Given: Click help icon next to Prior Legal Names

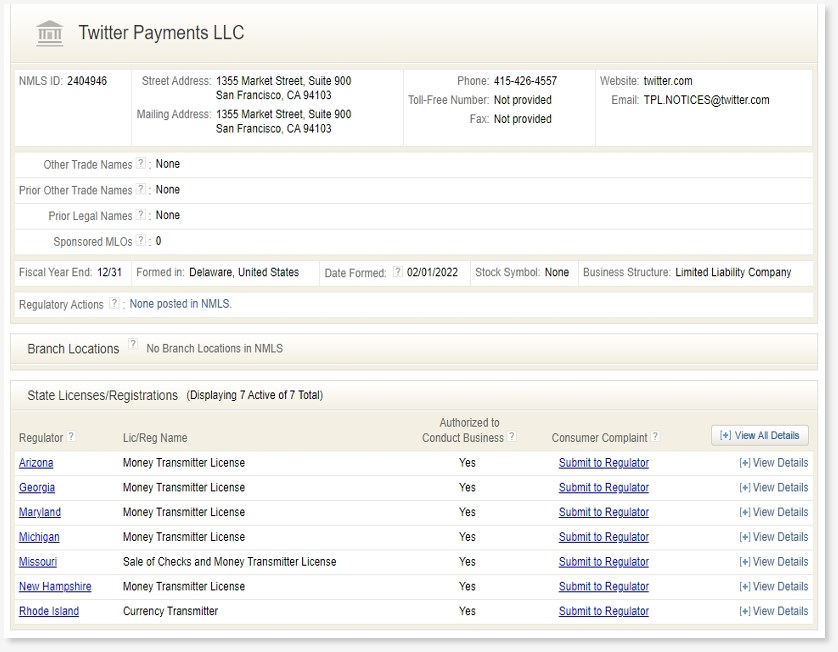Looking at the screenshot, I should click(x=141, y=215).
